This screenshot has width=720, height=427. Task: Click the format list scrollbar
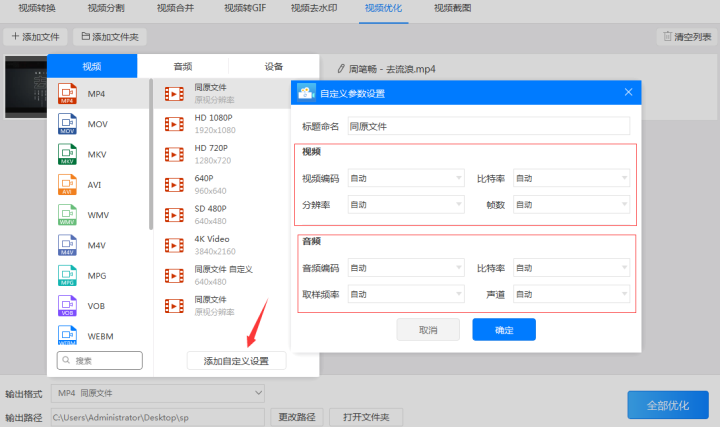(151, 154)
